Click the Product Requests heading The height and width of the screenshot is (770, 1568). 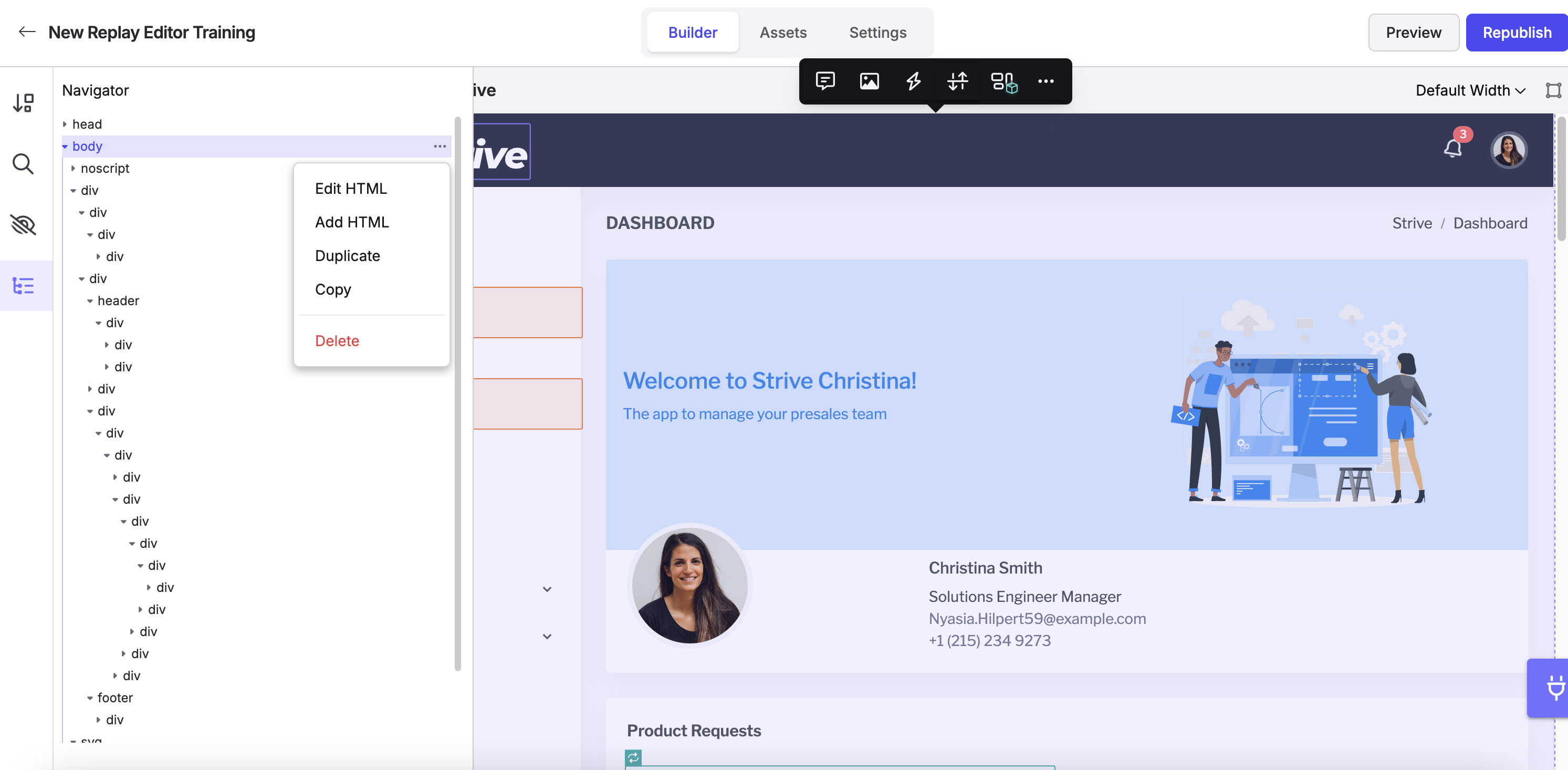coord(694,730)
